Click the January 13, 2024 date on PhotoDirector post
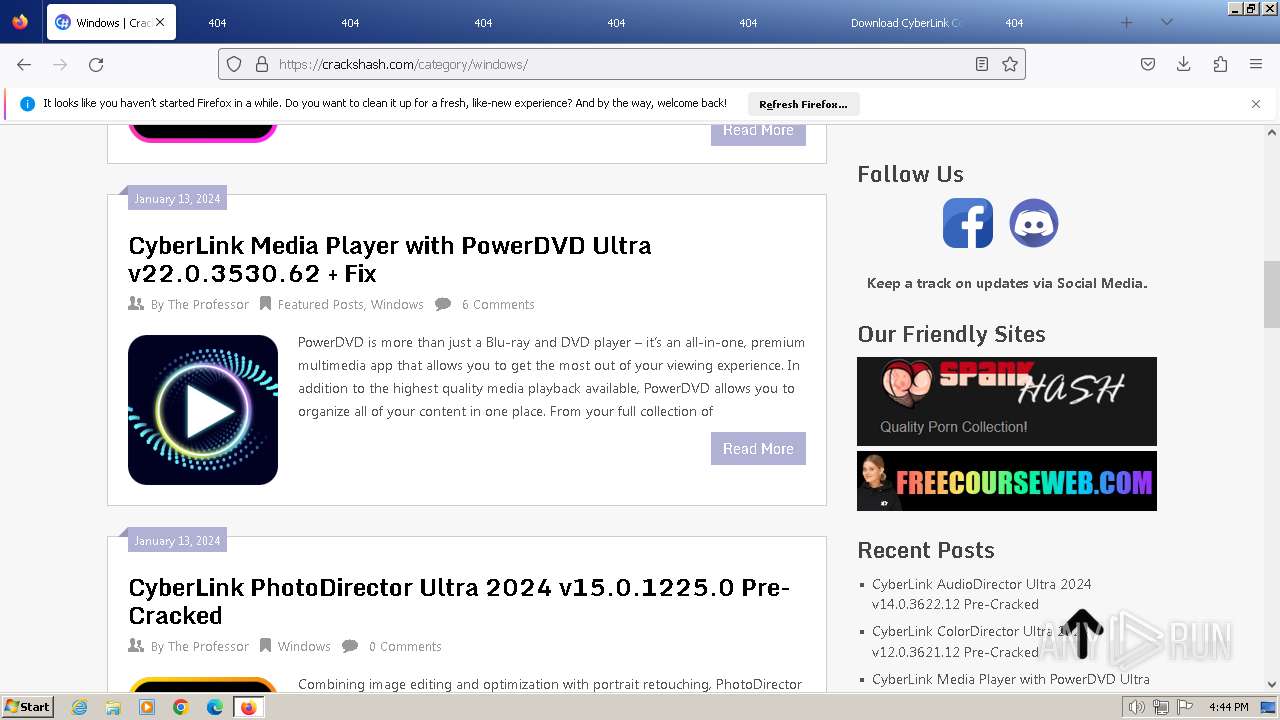 point(177,541)
